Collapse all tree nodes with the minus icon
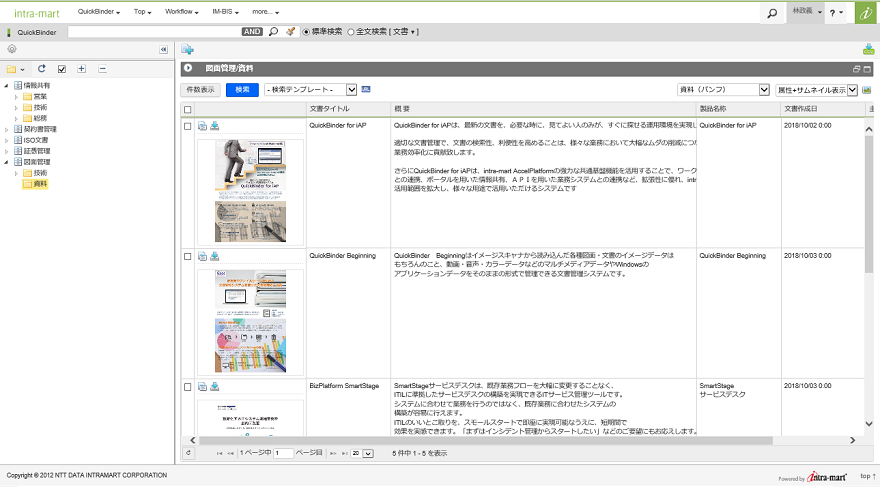880x487 pixels. coord(102,68)
